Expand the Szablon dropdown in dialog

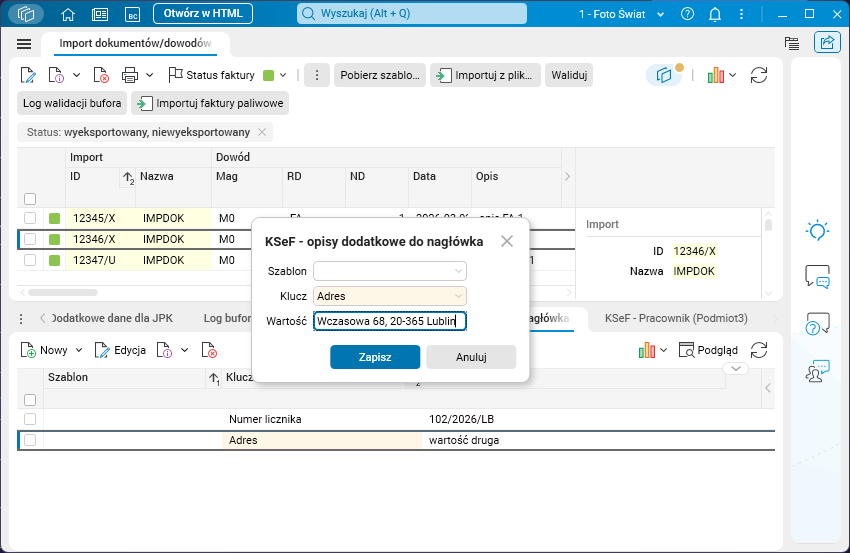[x=458, y=271]
